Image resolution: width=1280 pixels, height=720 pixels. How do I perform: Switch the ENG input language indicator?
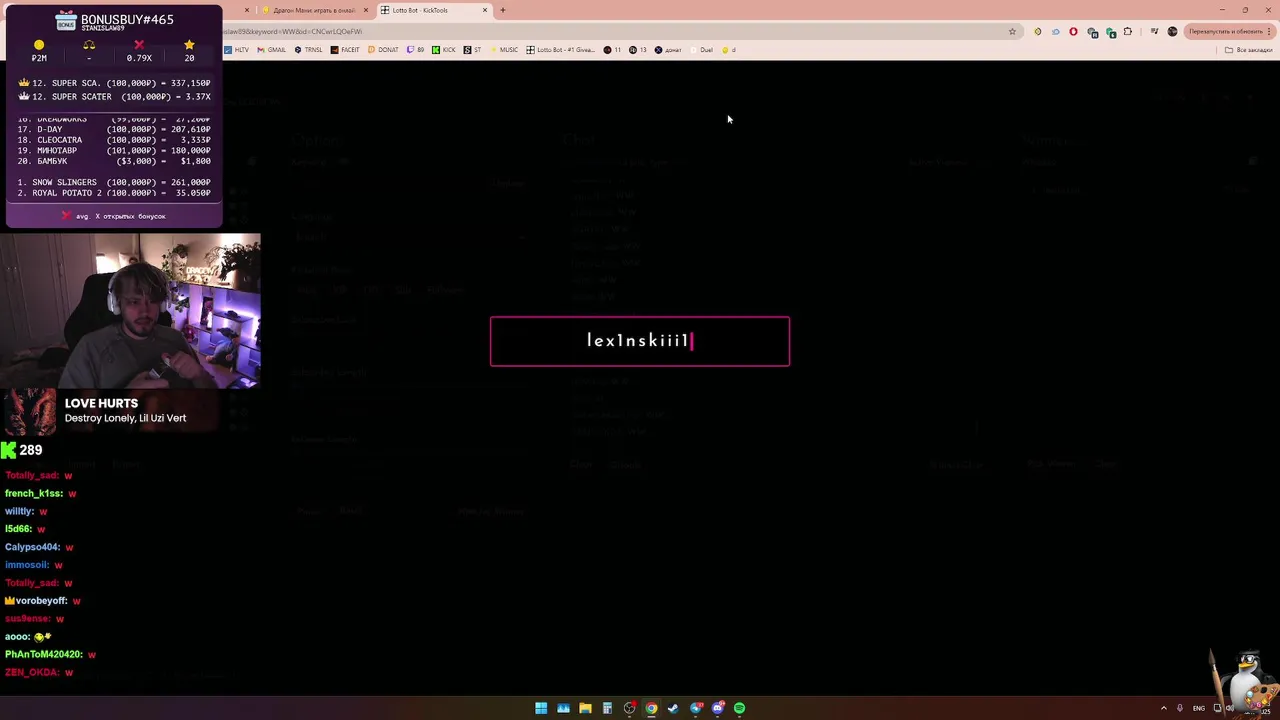[1198, 708]
